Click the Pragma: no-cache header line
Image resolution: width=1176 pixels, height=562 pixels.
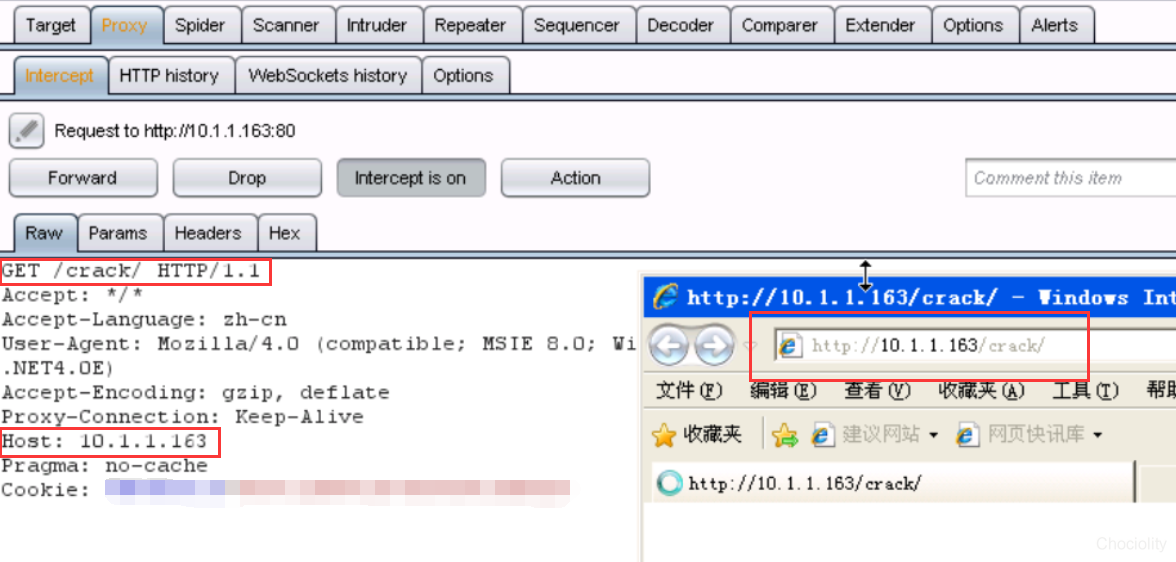tap(105, 466)
